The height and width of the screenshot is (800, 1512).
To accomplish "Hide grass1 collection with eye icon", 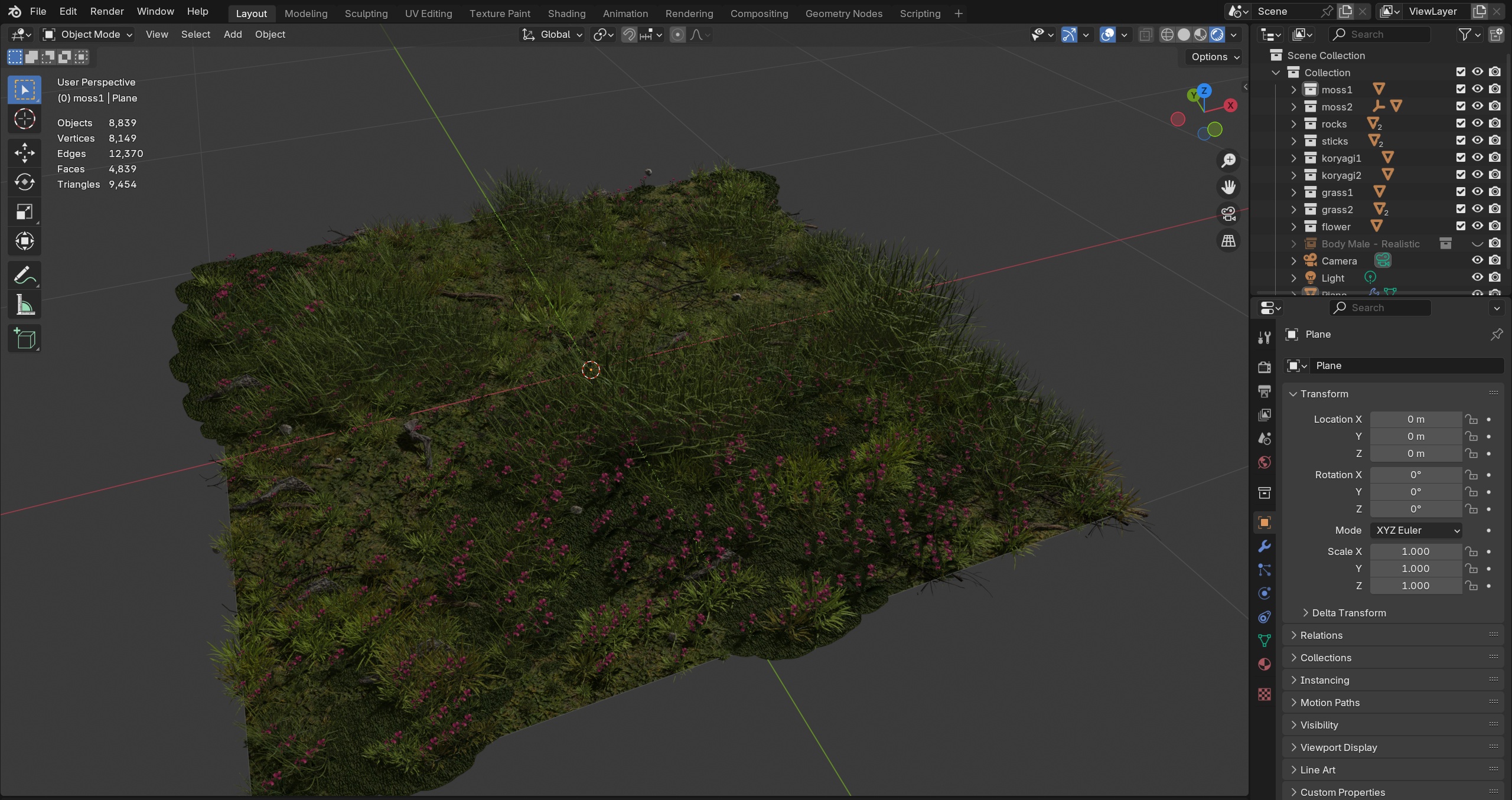I will (1477, 192).
